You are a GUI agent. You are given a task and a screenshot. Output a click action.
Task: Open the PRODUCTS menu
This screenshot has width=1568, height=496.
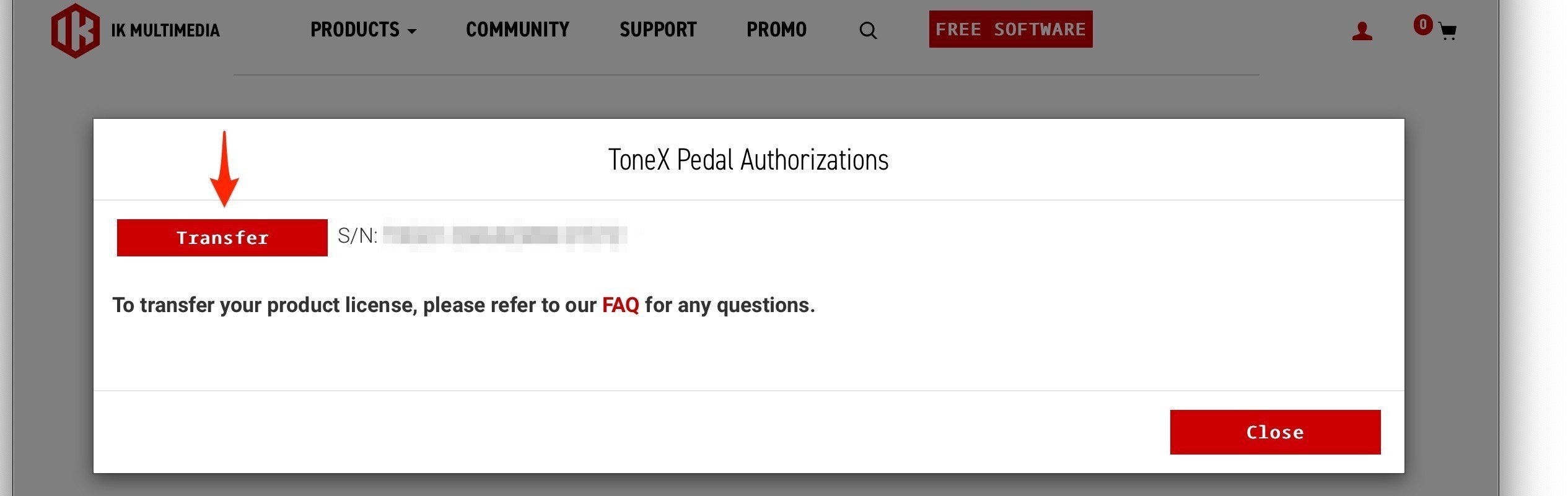coord(355,30)
